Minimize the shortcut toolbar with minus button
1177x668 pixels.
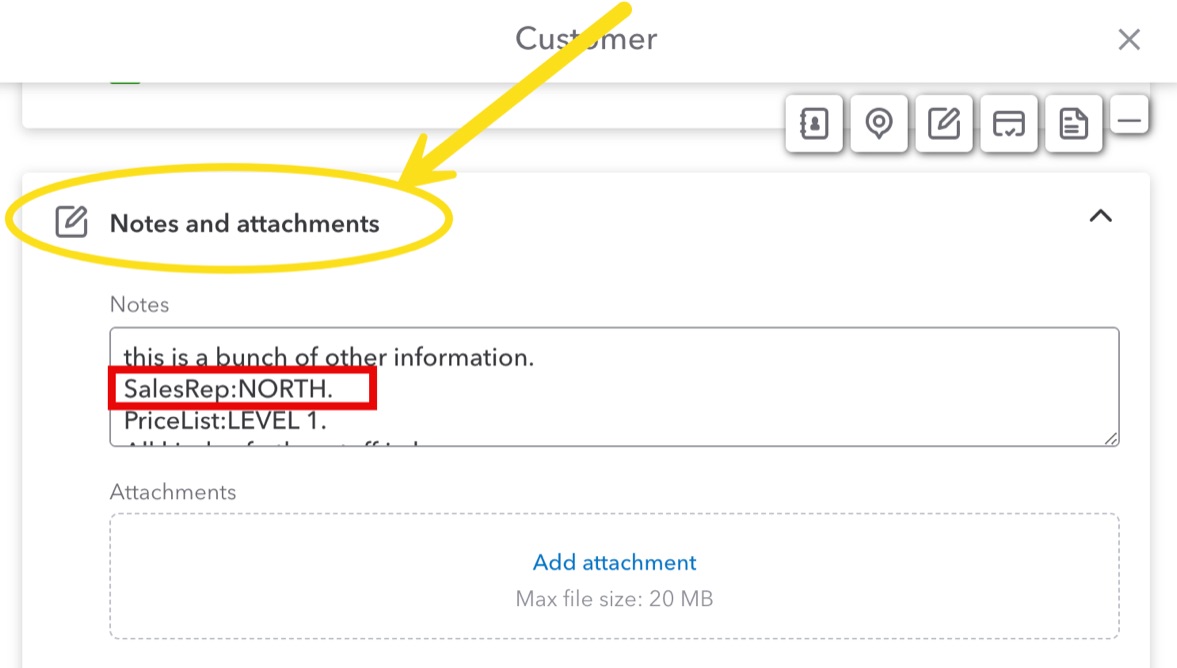click(1129, 121)
